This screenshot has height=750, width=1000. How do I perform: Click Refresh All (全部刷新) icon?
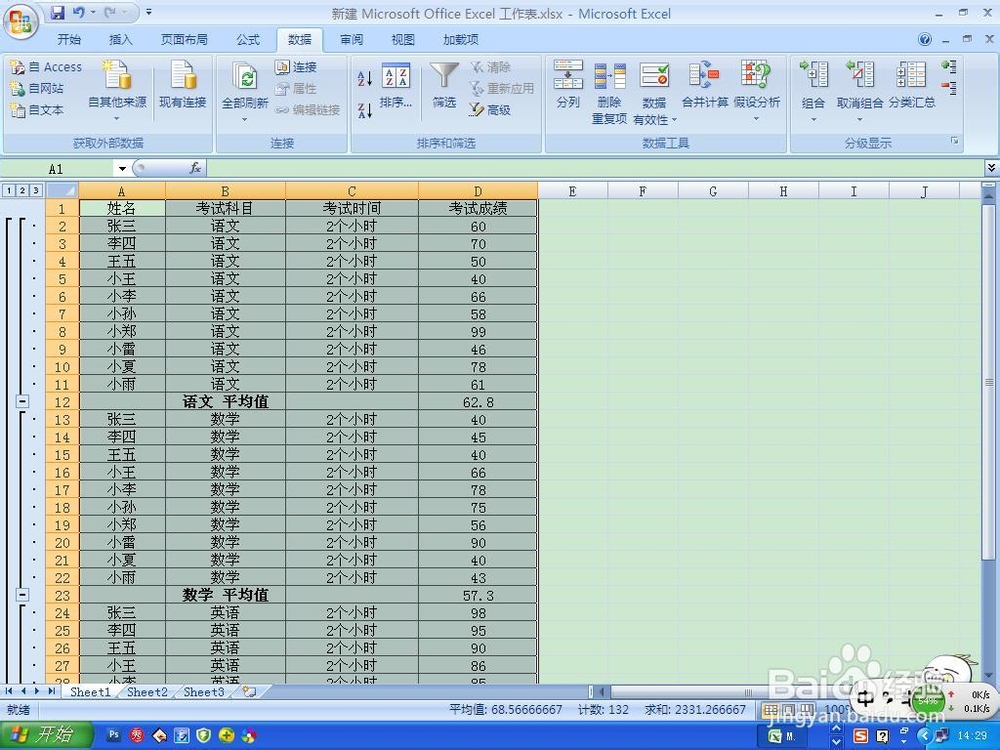click(244, 78)
